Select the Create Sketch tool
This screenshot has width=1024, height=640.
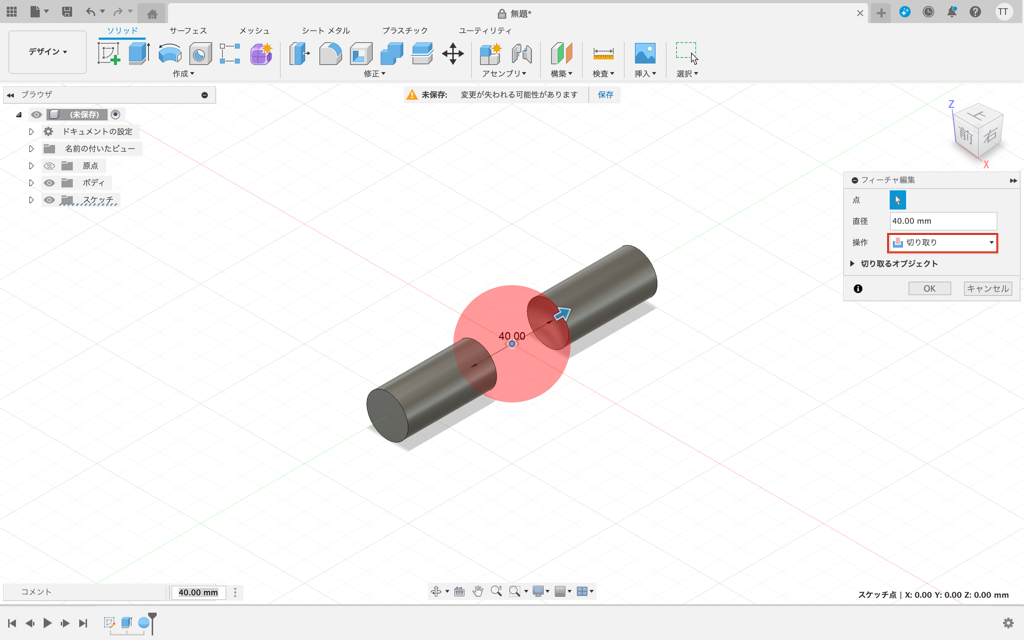[x=108, y=54]
